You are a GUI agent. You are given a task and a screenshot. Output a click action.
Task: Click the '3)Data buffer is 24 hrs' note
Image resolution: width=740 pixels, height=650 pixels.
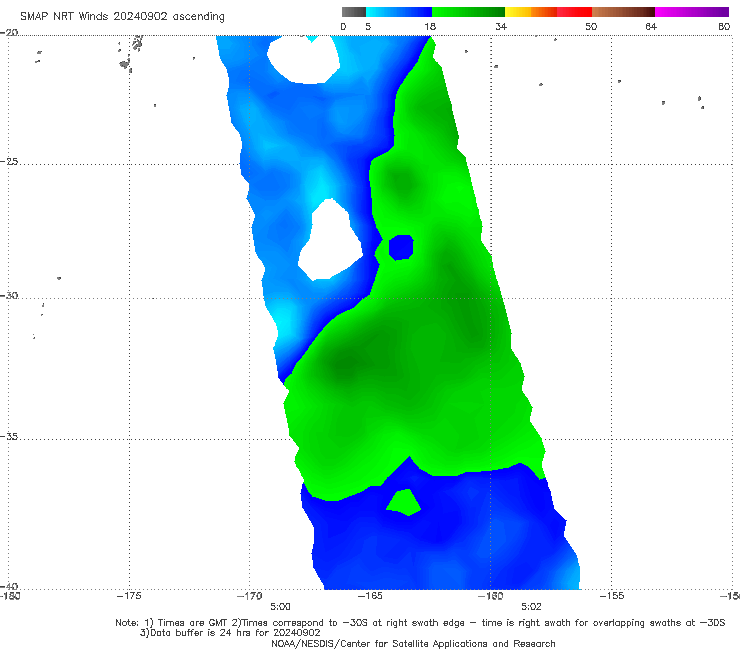230,633
